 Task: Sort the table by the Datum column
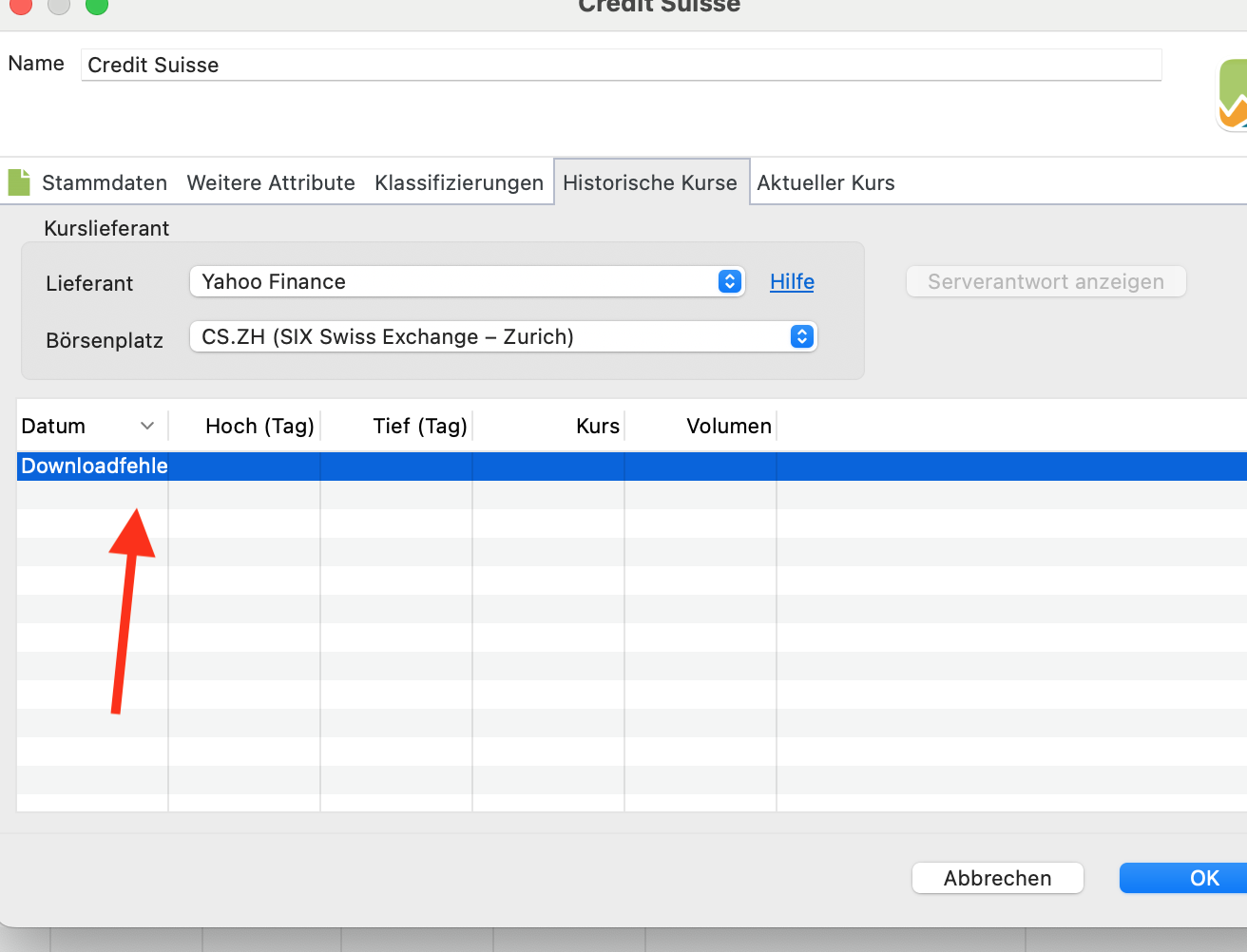point(87,426)
